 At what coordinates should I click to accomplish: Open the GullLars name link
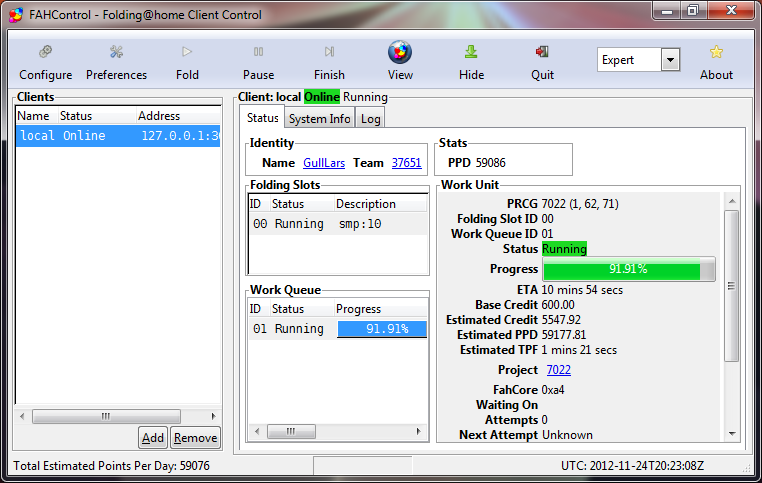(x=324, y=163)
